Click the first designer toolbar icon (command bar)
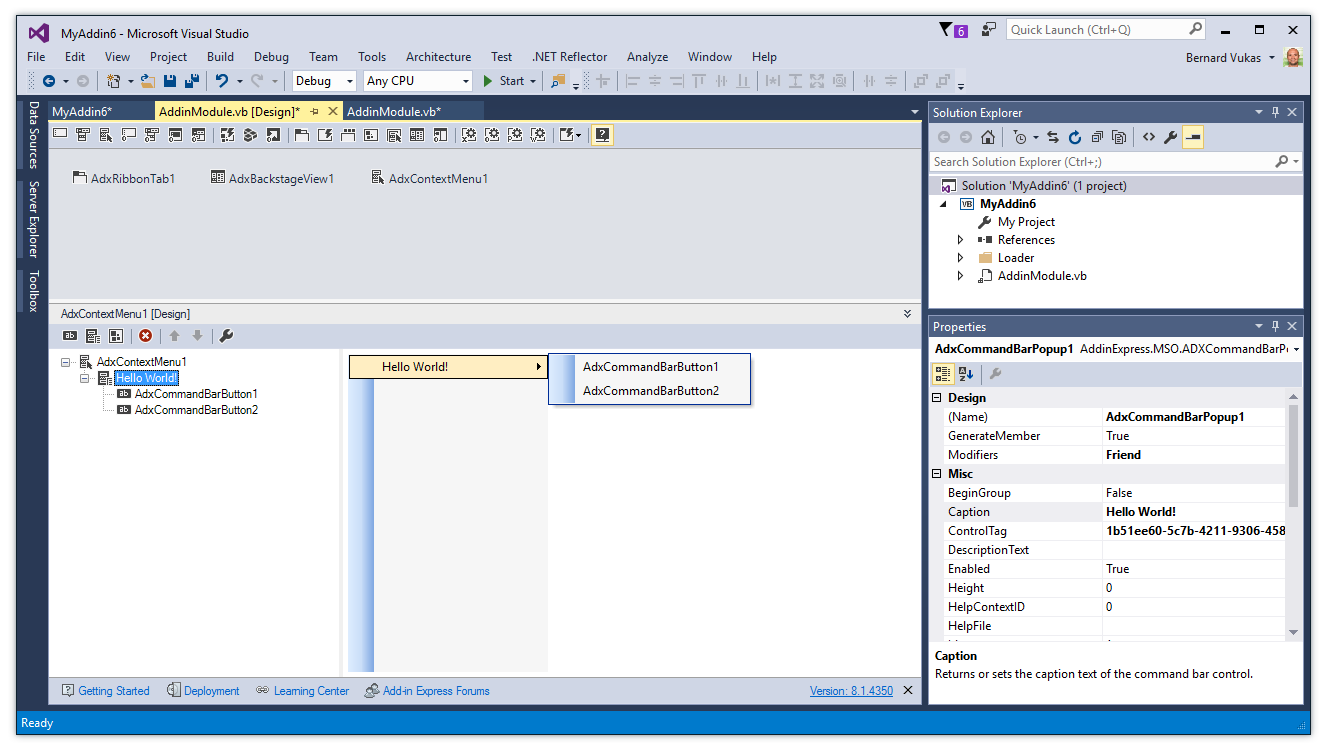Viewport: 1322px width, 745px height. point(60,135)
